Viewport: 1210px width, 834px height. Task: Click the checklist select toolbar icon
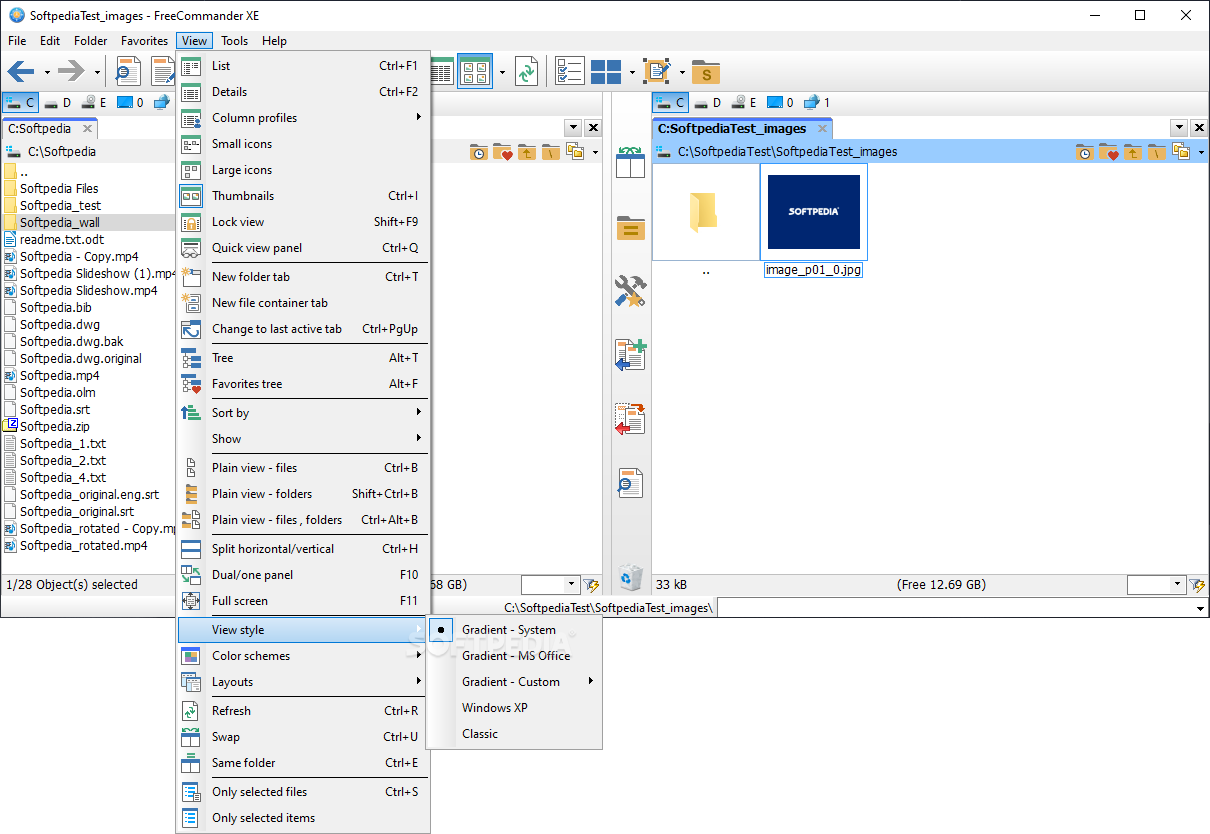(x=569, y=72)
